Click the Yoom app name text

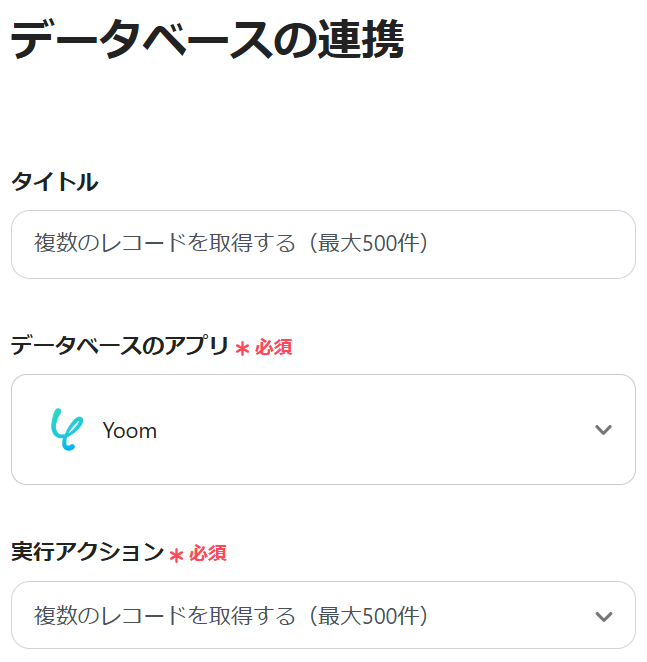pos(129,431)
